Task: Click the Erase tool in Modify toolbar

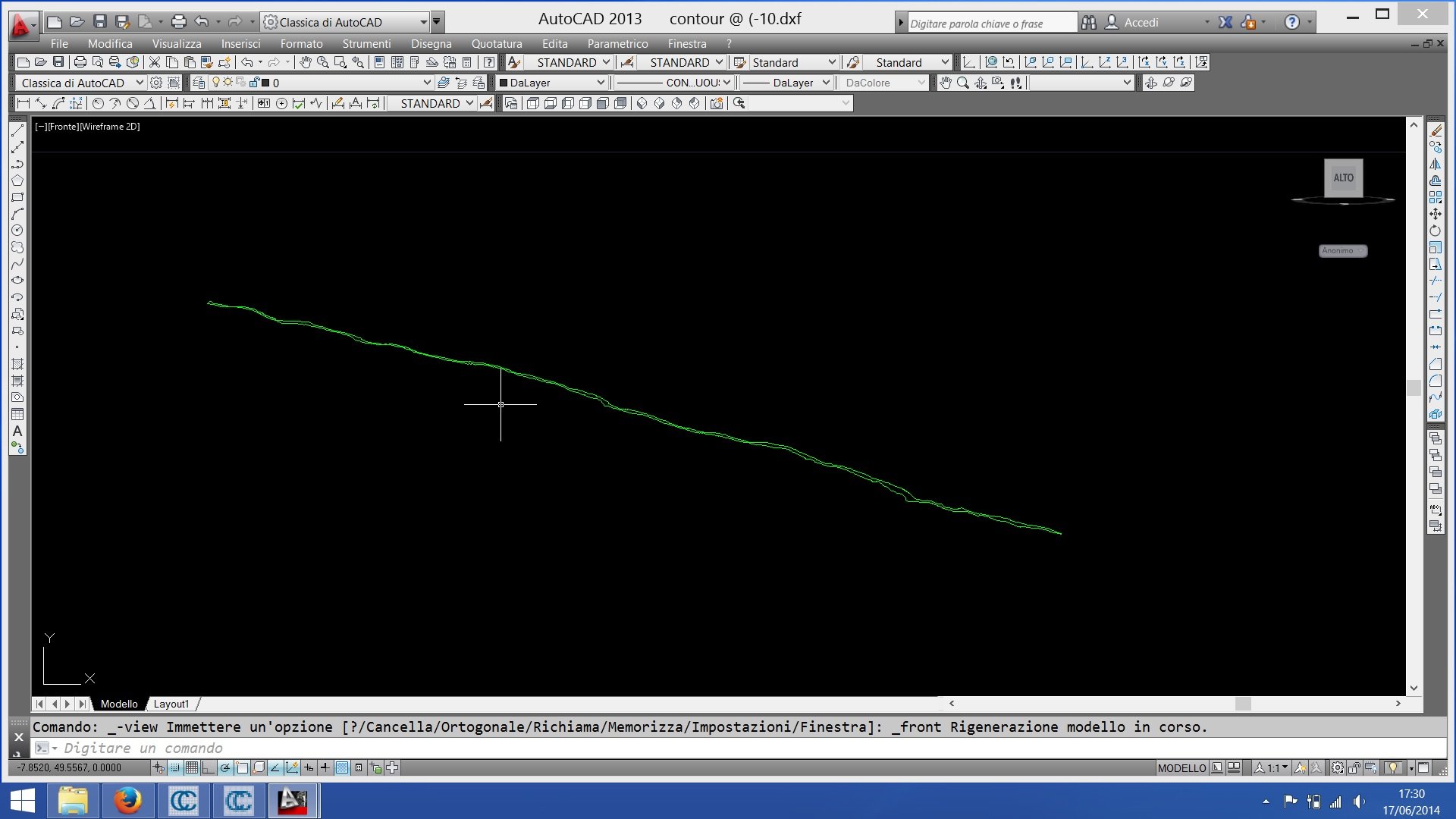Action: click(x=1436, y=130)
